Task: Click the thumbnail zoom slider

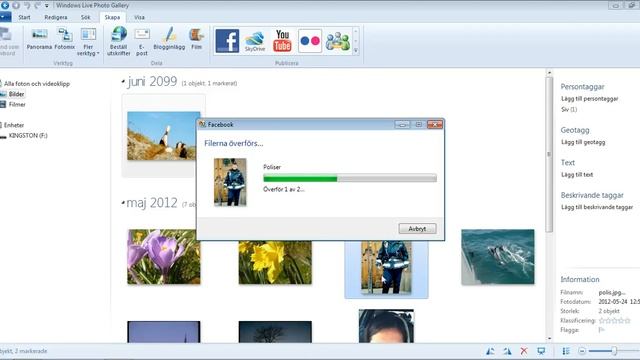Action: tap(613, 351)
